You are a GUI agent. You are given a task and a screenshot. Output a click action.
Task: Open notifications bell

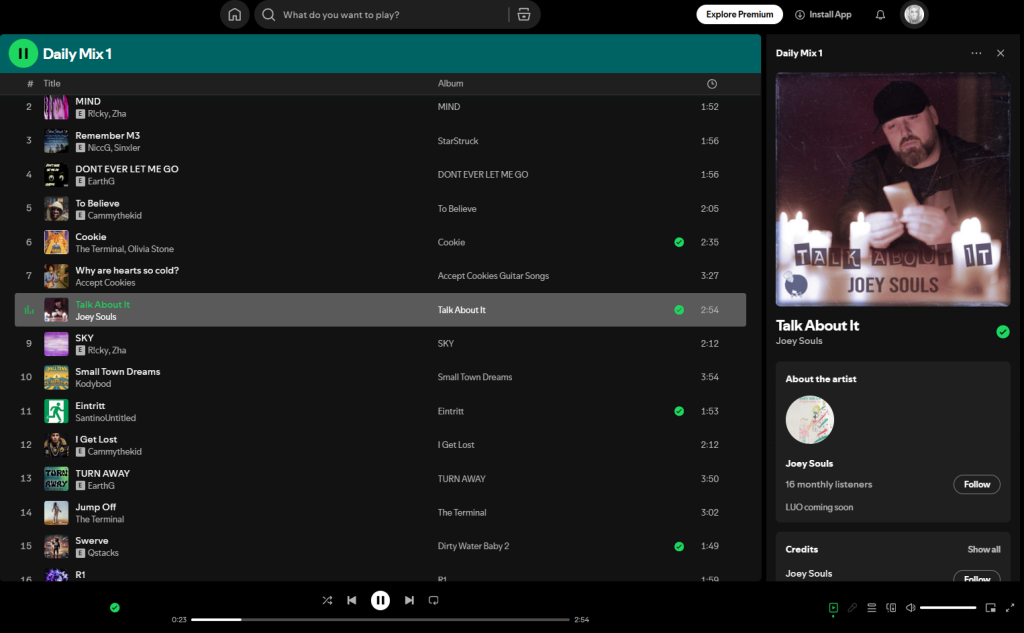pyautogui.click(x=880, y=14)
